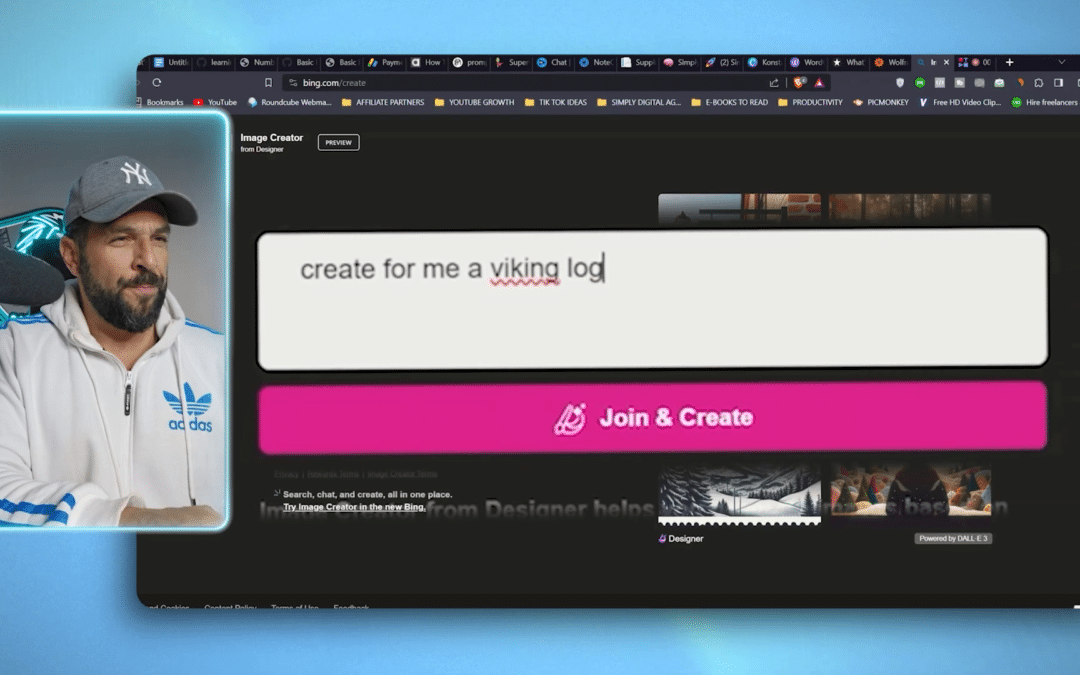The image size is (1080, 675).
Task: Reload the bing.com page
Action: 156,83
